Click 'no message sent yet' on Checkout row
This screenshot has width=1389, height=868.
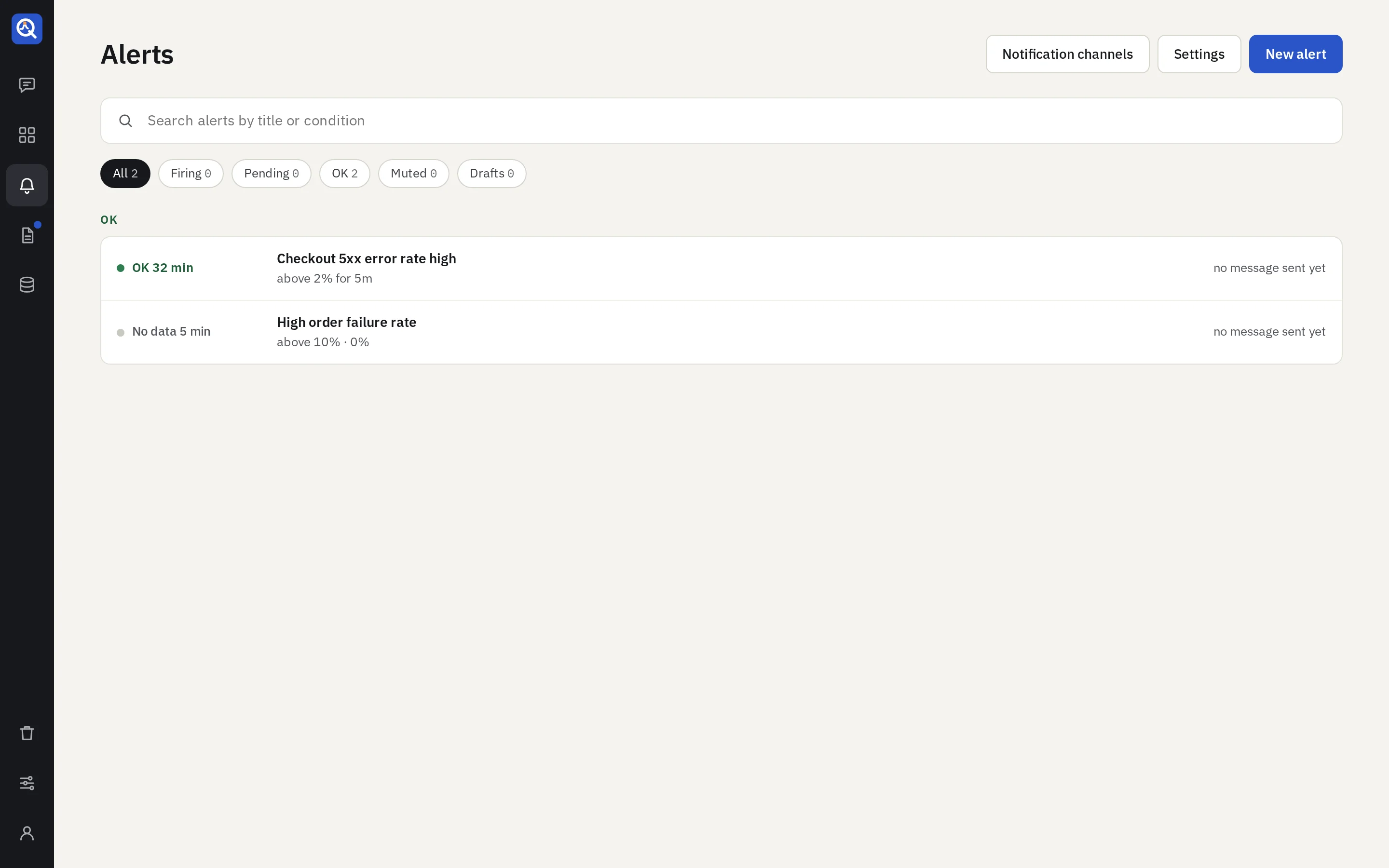(1269, 268)
